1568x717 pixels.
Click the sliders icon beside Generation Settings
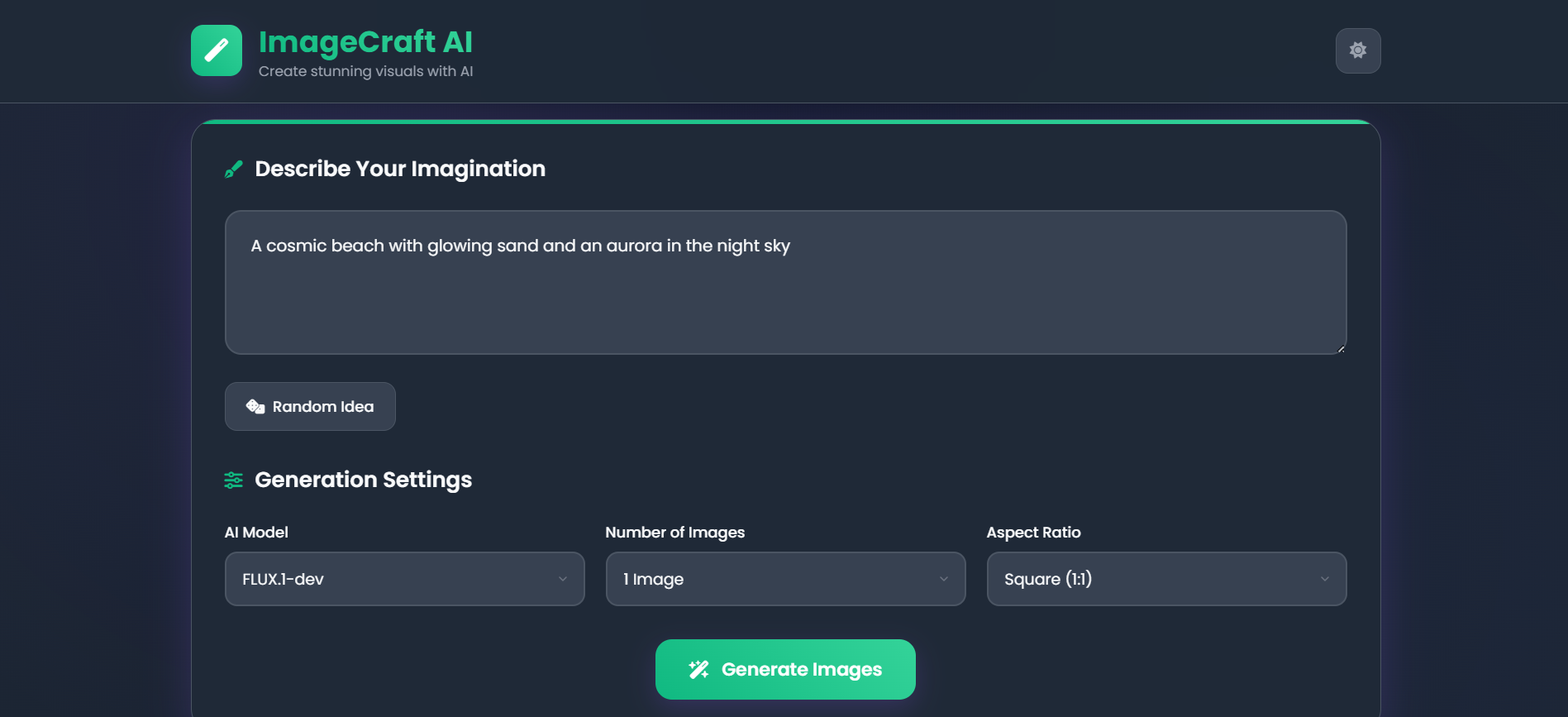[x=234, y=480]
